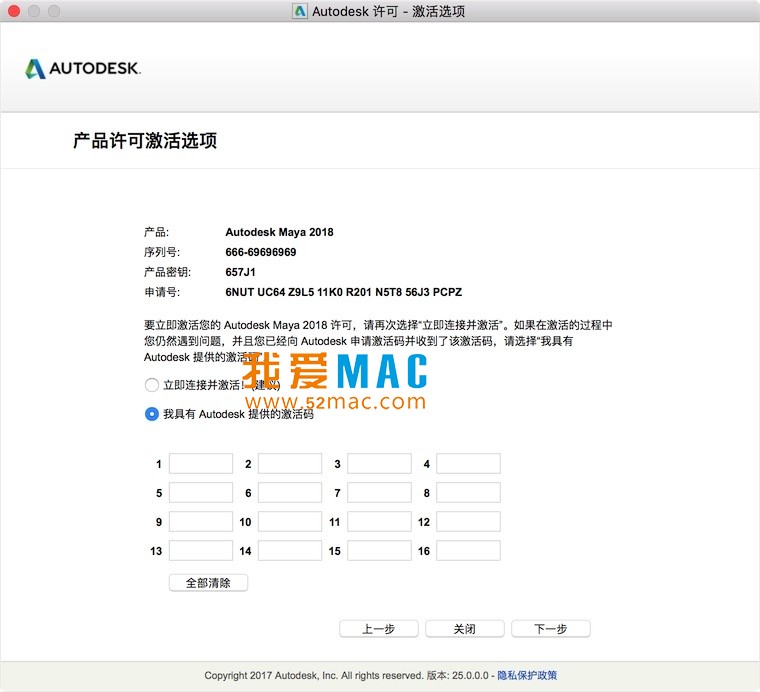Click the product name Autodesk Maya 2018
Image resolution: width=760 pixels, height=692 pixels.
[279, 232]
